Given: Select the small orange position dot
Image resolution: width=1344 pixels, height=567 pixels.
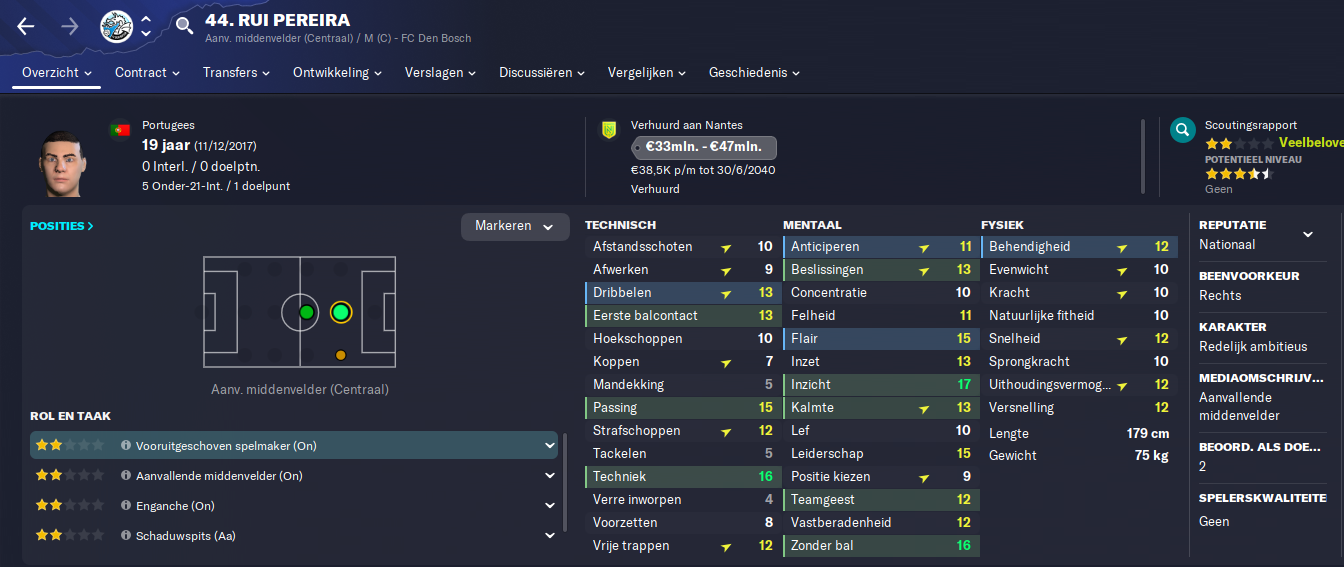Looking at the screenshot, I should 341,355.
